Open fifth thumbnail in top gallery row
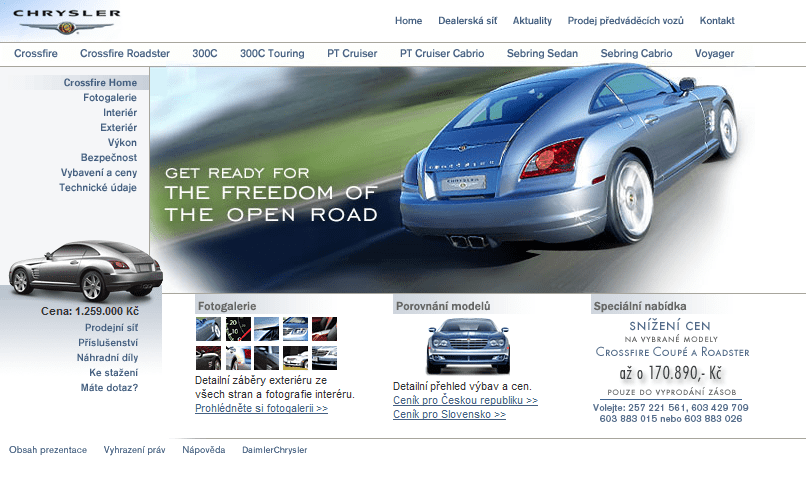Viewport: 806px width, 480px height. coord(324,329)
